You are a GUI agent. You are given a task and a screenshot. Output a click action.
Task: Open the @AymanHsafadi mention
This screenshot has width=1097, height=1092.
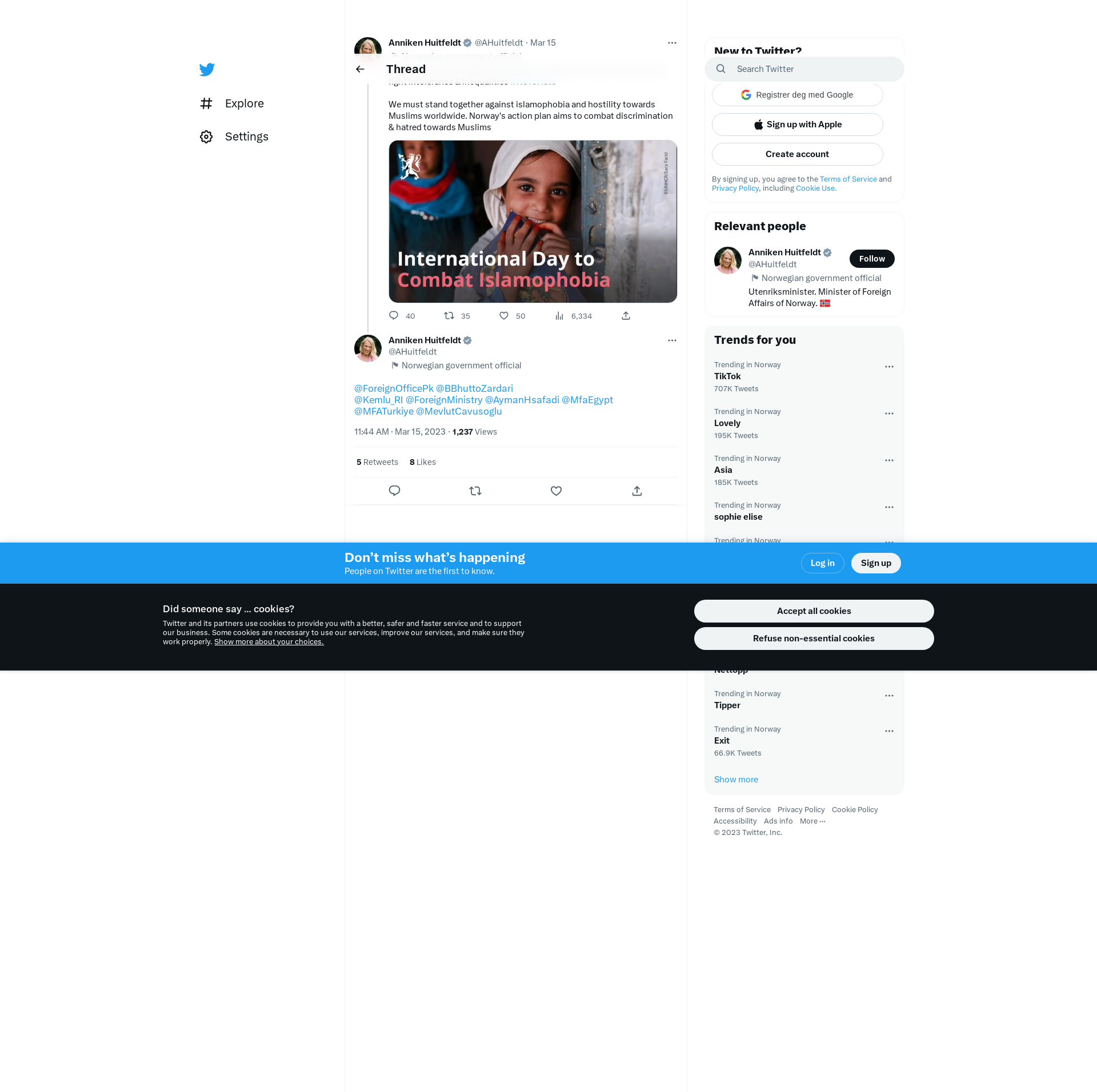pyautogui.click(x=522, y=400)
